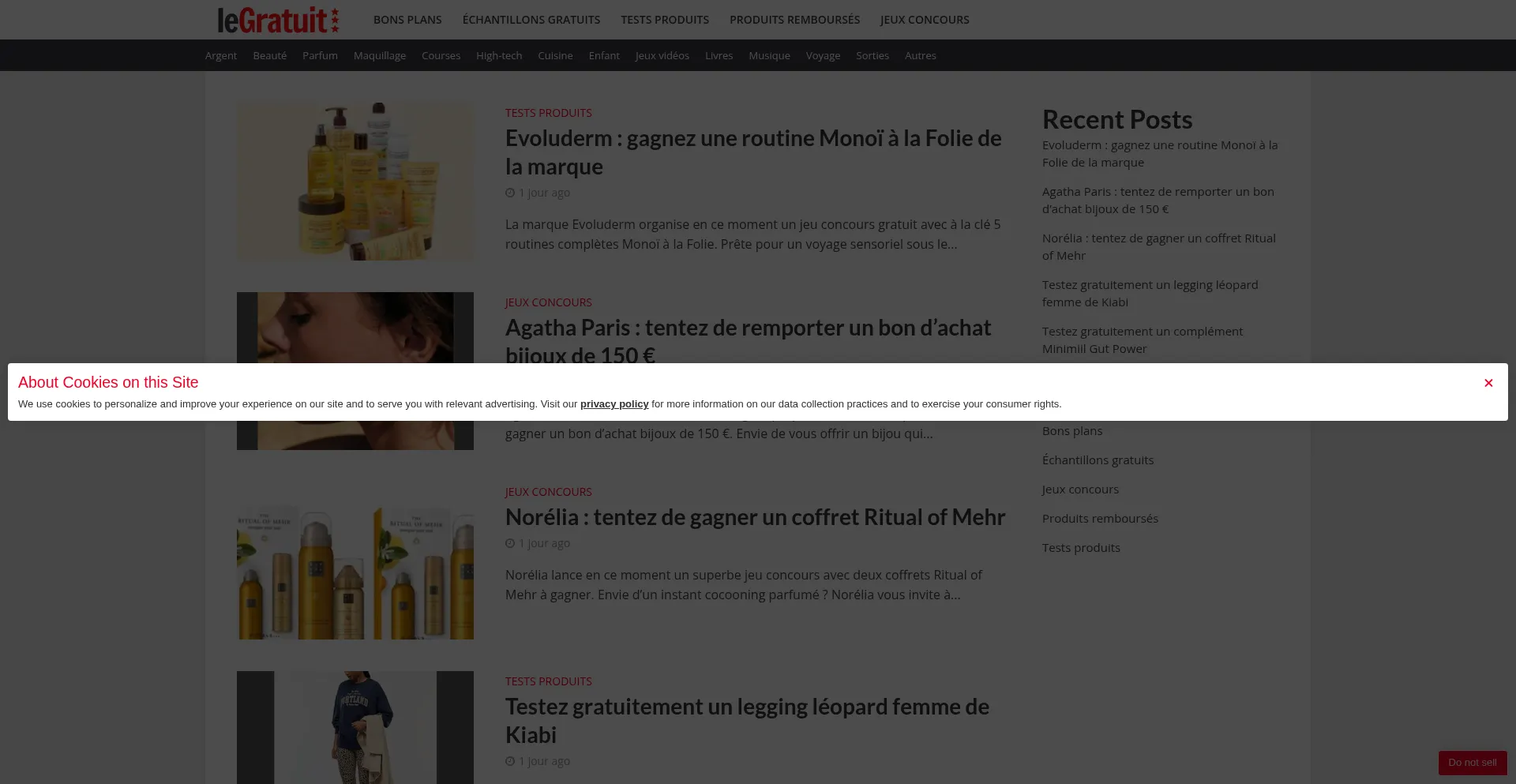Image resolution: width=1516 pixels, height=784 pixels.
Task: Click the Norélia article excerpt text
Action: (x=744, y=585)
